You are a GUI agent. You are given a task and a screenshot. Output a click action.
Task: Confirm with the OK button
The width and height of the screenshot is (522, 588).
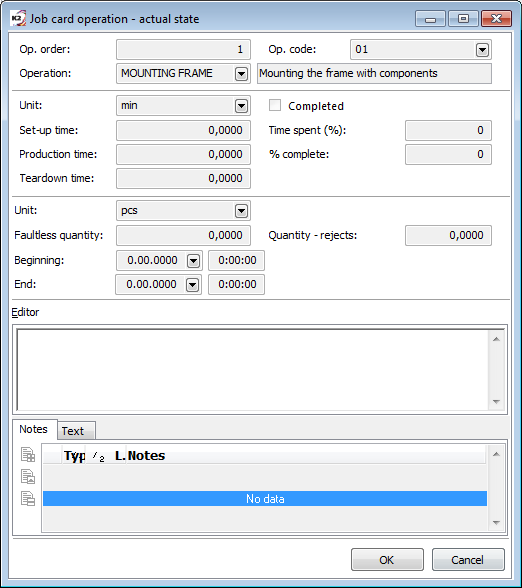tap(387, 560)
